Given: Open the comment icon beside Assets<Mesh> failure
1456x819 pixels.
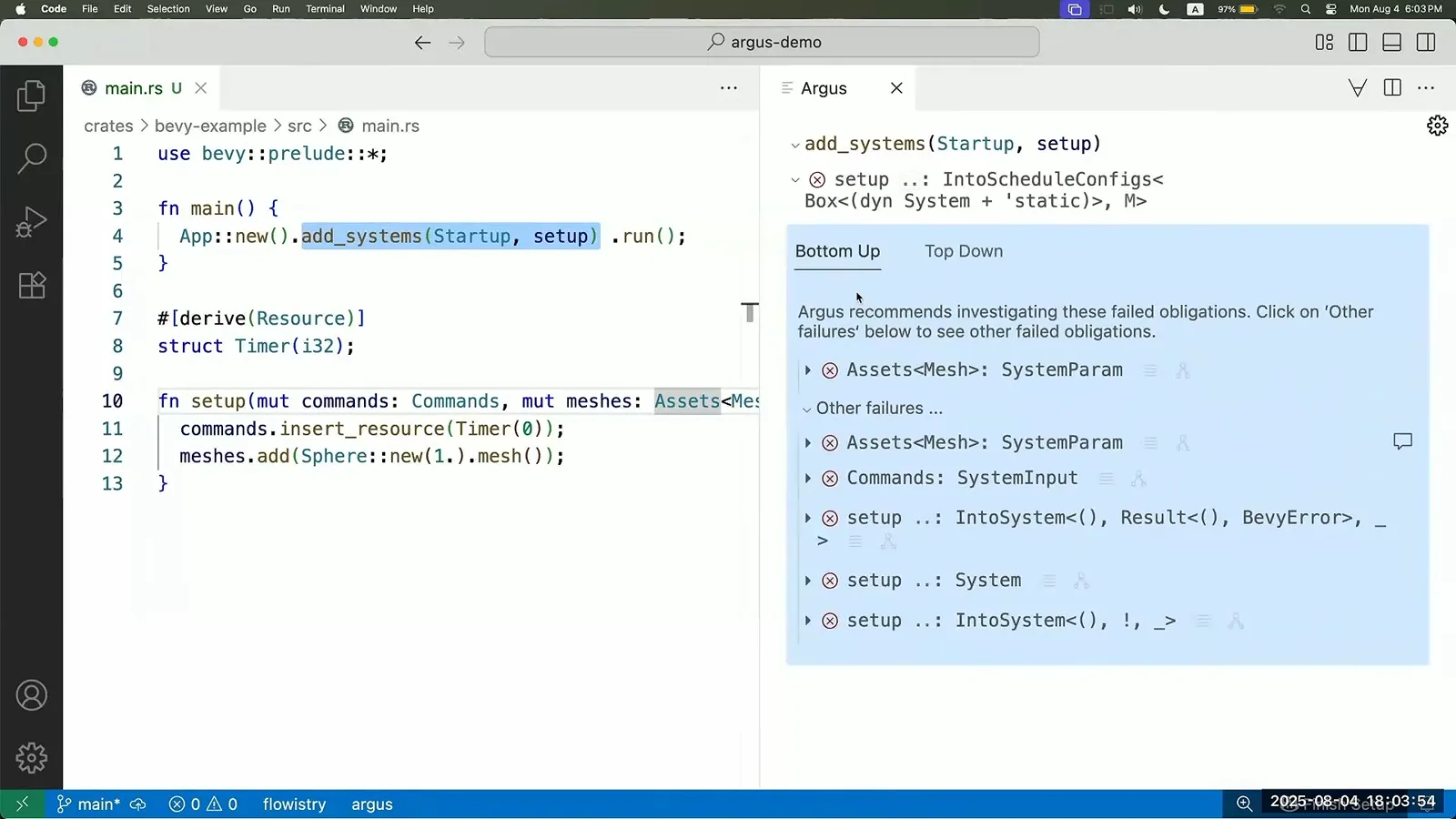Looking at the screenshot, I should [1402, 441].
